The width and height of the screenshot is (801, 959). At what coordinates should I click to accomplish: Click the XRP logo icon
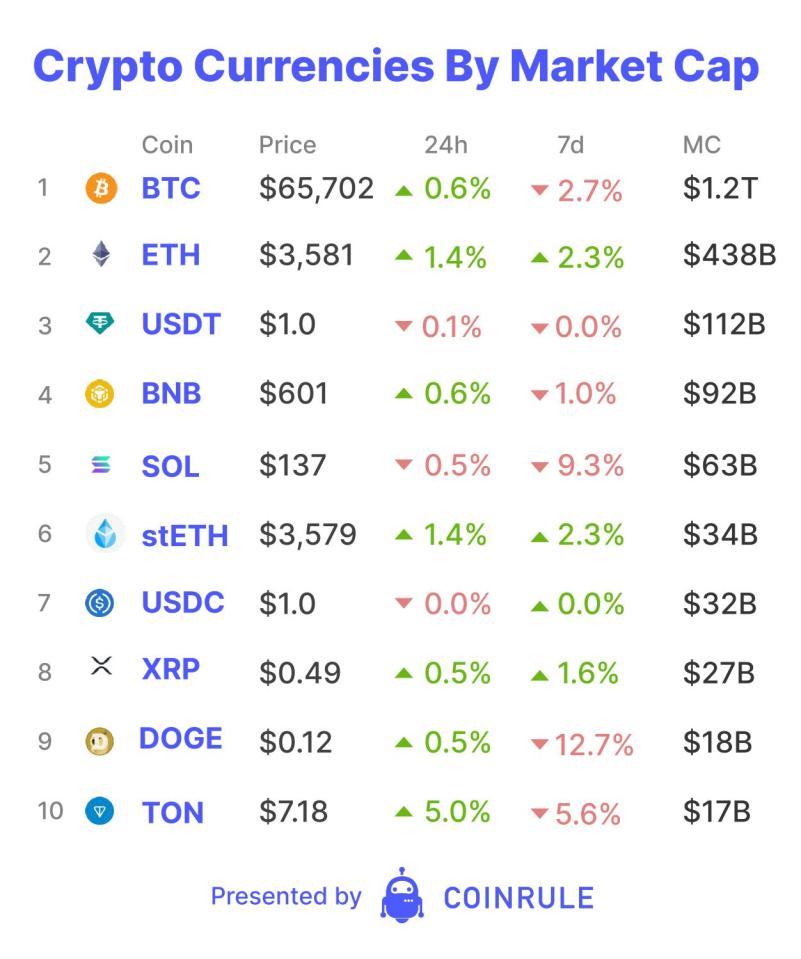[101, 667]
